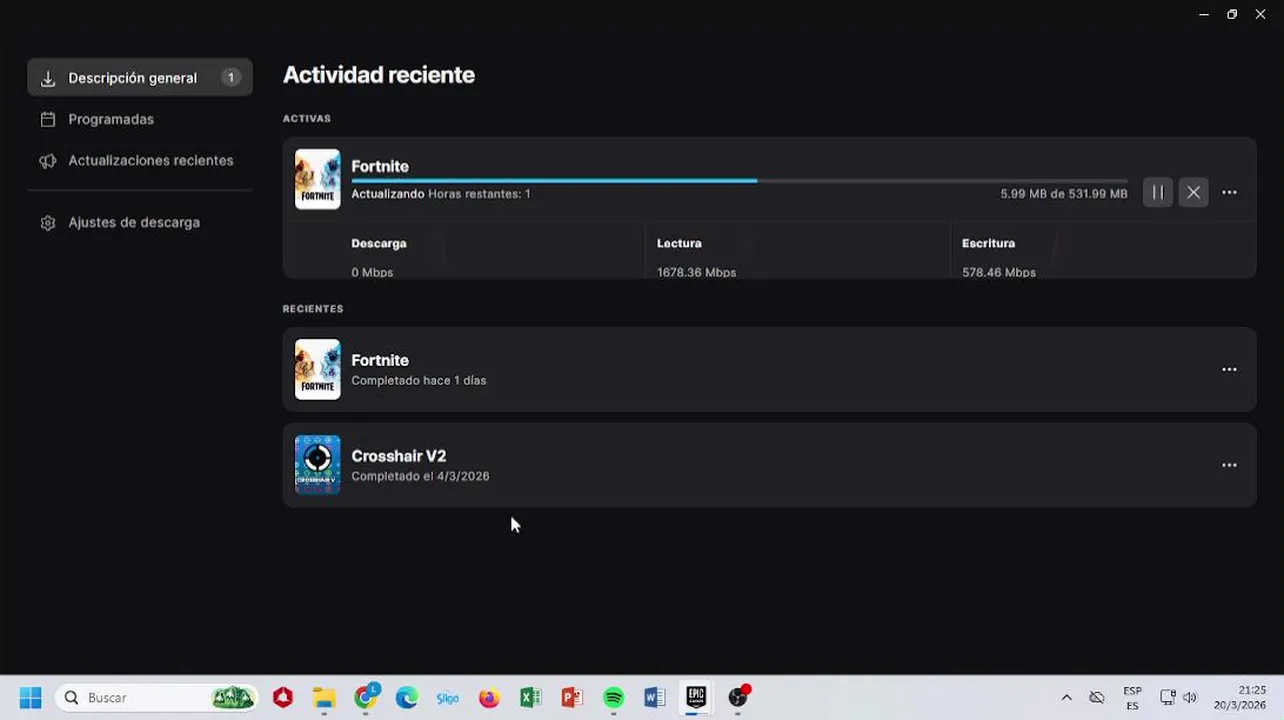The height and width of the screenshot is (720, 1284).
Task: Click the Escritura speed label
Action: click(988, 243)
